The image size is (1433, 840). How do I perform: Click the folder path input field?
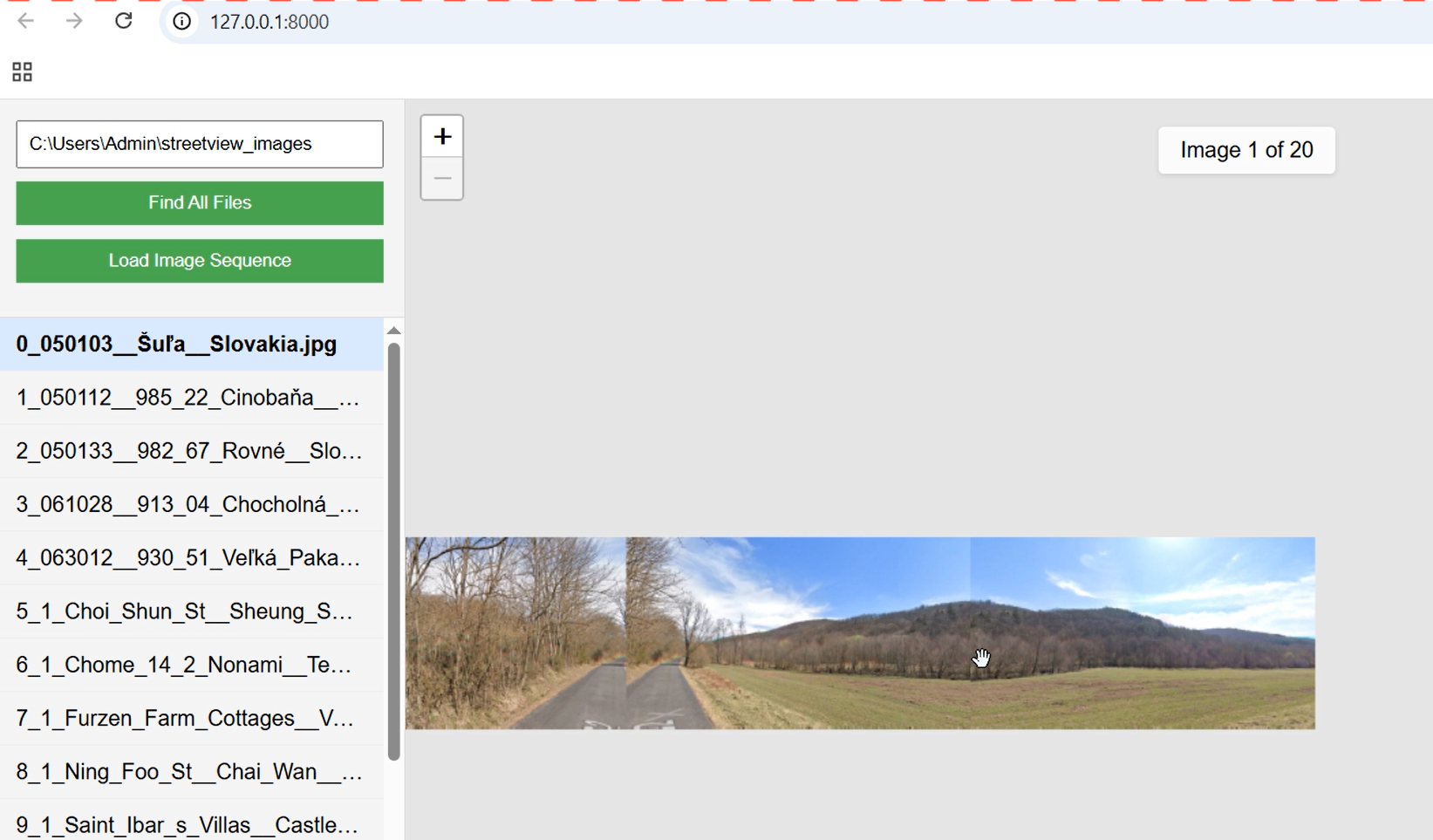[200, 144]
